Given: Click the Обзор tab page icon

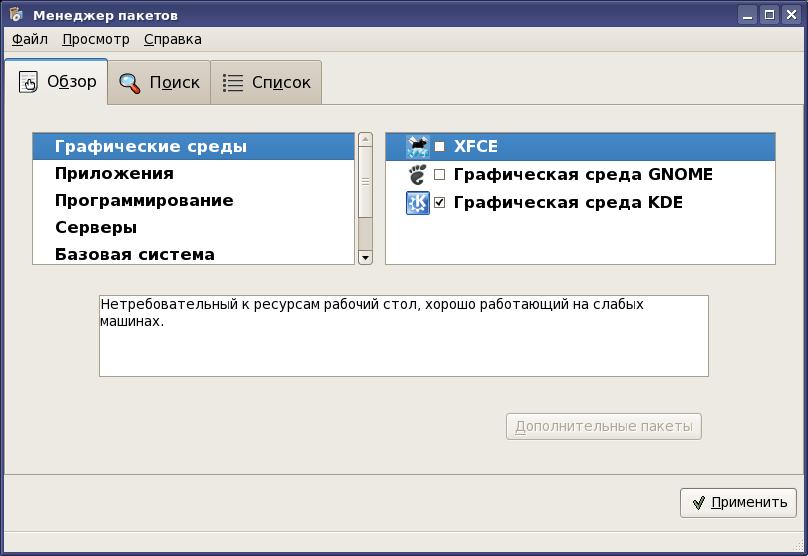Looking at the screenshot, I should click(x=28, y=82).
